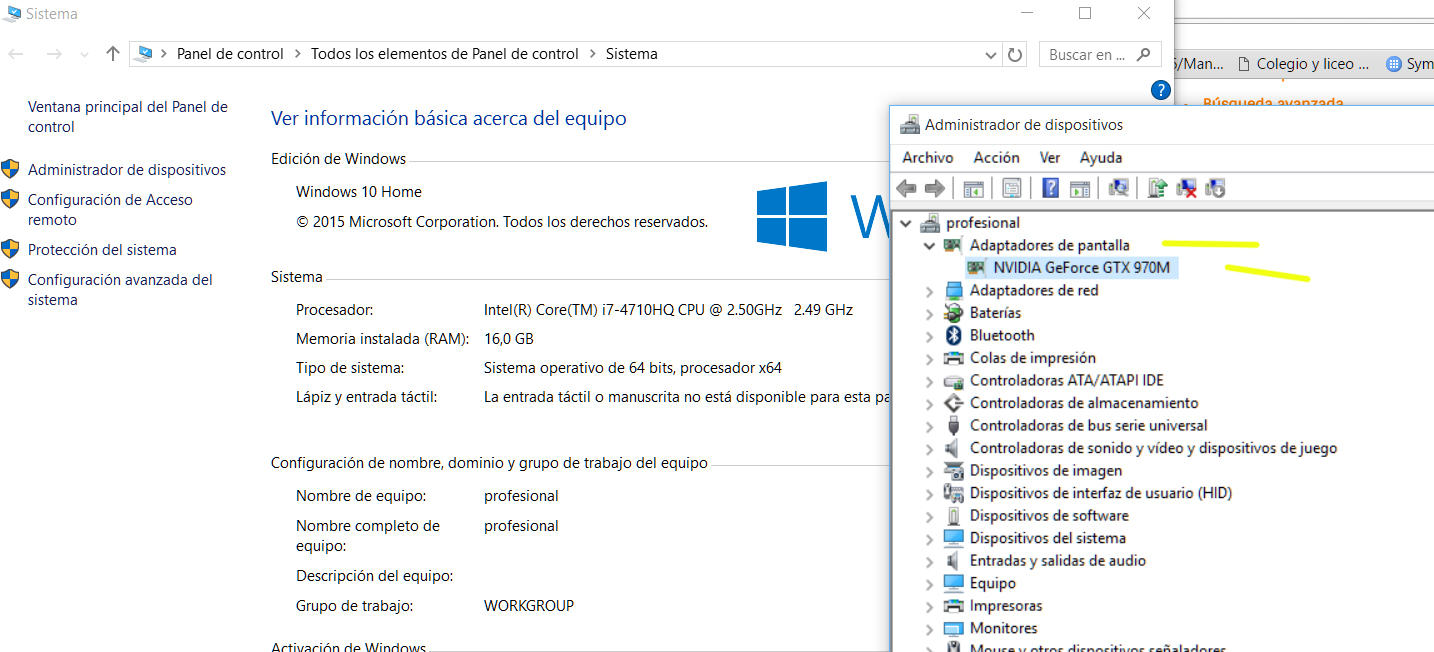Click forward arrow in Device Manager toolbar
Viewport: 1434px width, 652px height.
[x=935, y=188]
